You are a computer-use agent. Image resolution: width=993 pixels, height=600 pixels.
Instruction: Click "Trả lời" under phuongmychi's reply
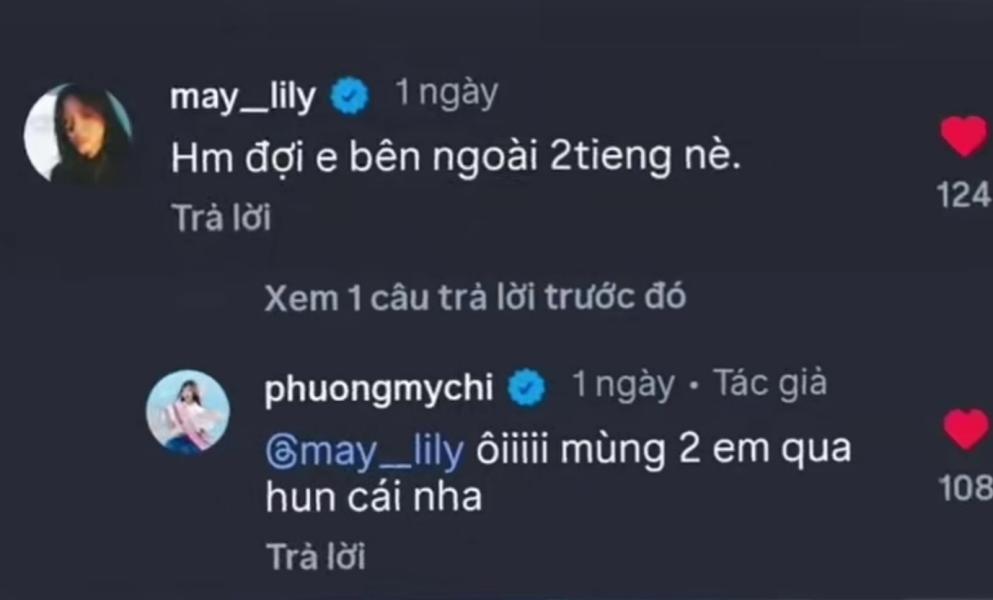pyautogui.click(x=315, y=556)
